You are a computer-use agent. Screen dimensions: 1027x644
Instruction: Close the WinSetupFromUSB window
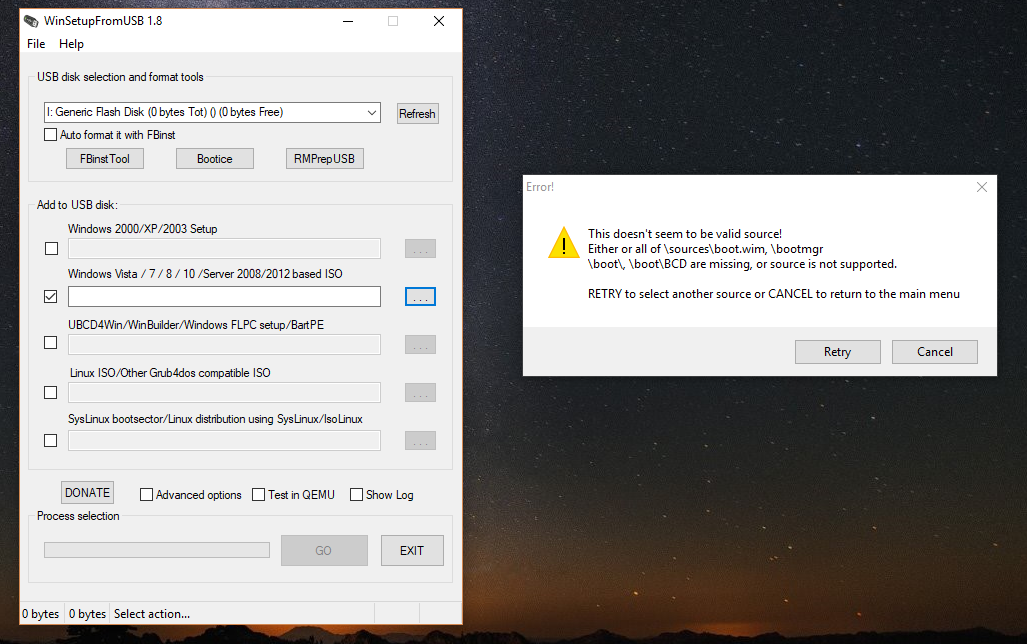coord(439,21)
